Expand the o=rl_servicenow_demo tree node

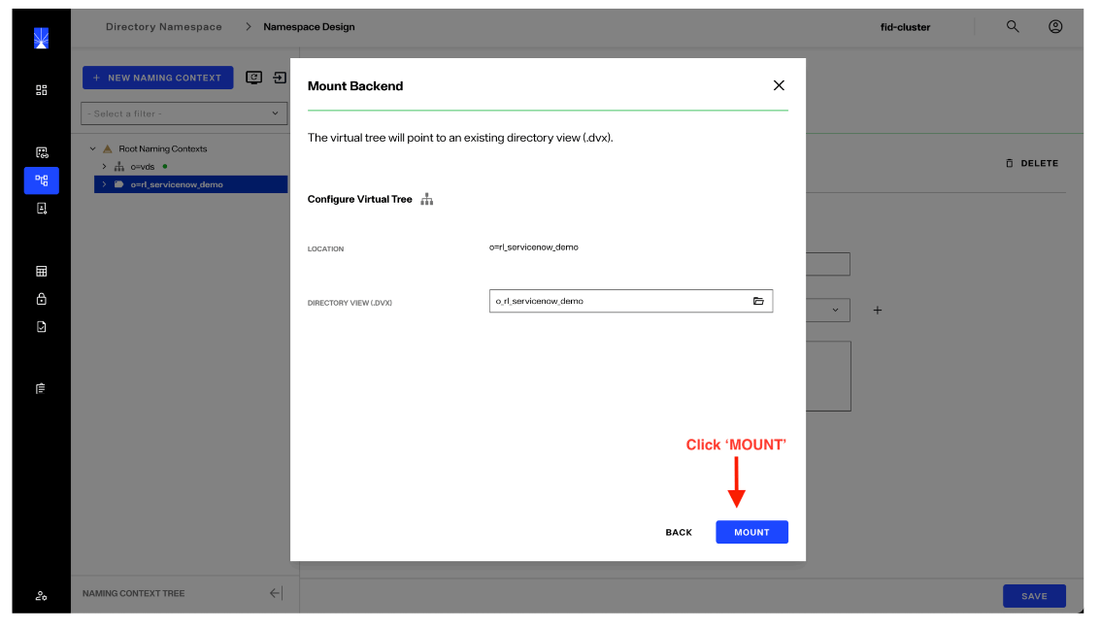point(104,185)
